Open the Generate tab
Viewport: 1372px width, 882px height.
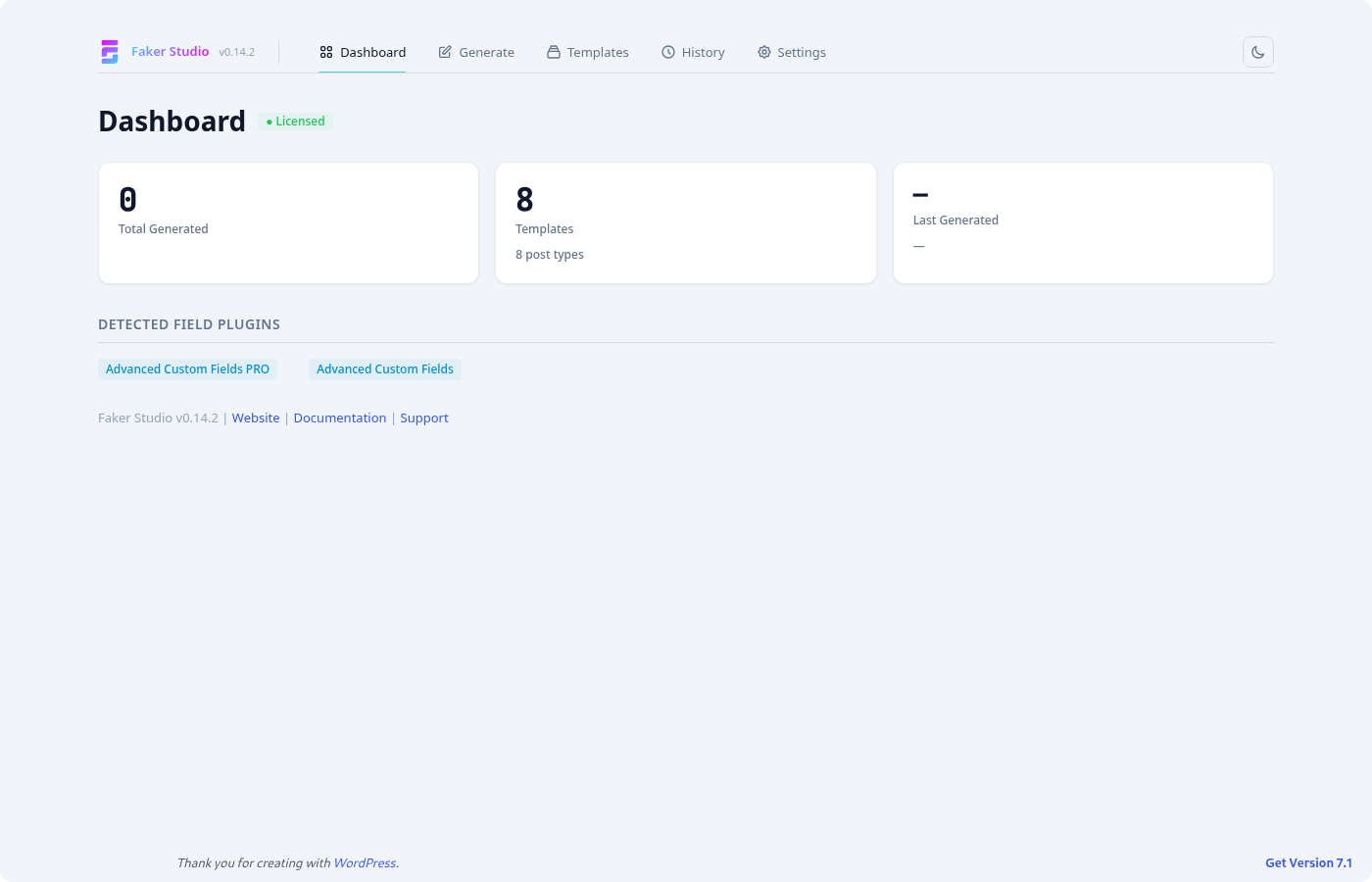tap(476, 52)
